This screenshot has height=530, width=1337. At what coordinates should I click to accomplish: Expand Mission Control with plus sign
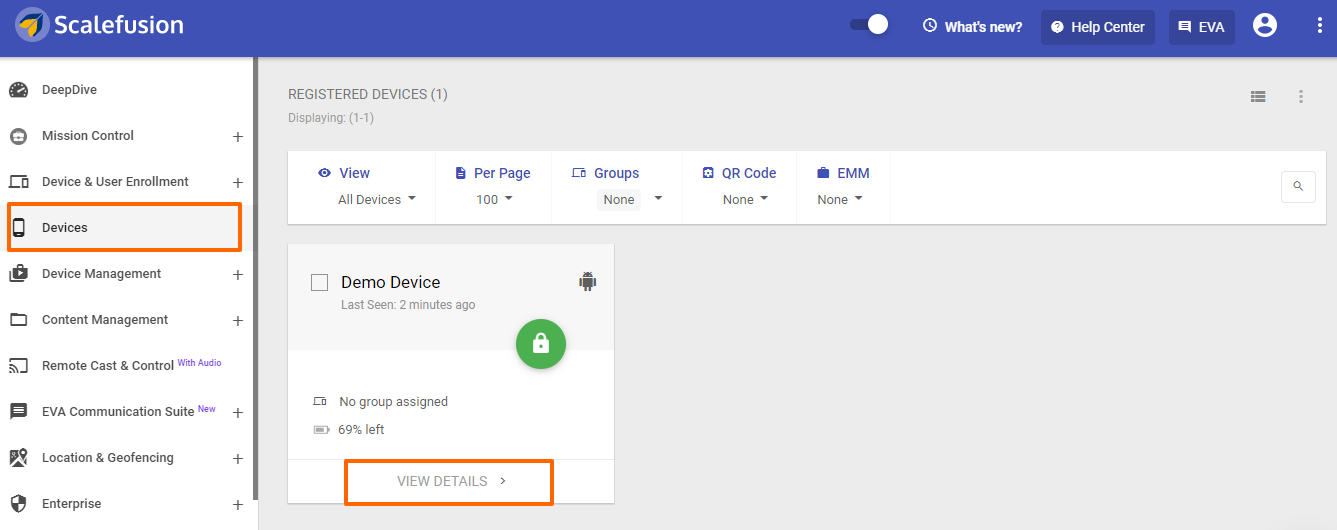[x=238, y=137]
